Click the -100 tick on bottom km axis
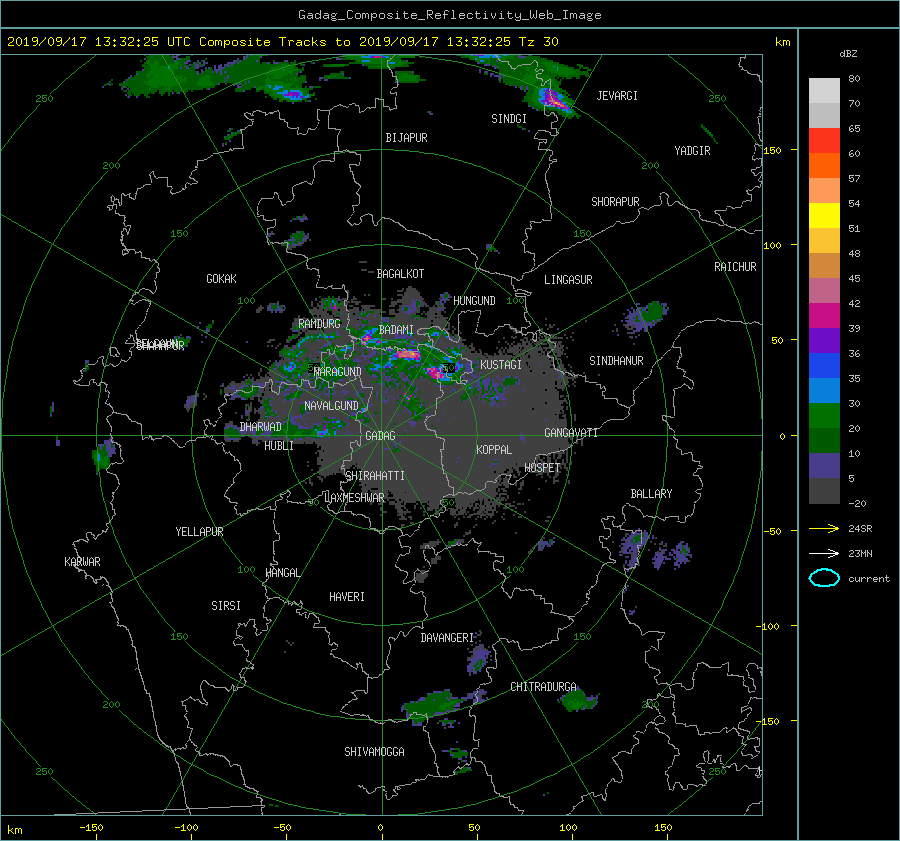900x841 pixels. click(186, 828)
